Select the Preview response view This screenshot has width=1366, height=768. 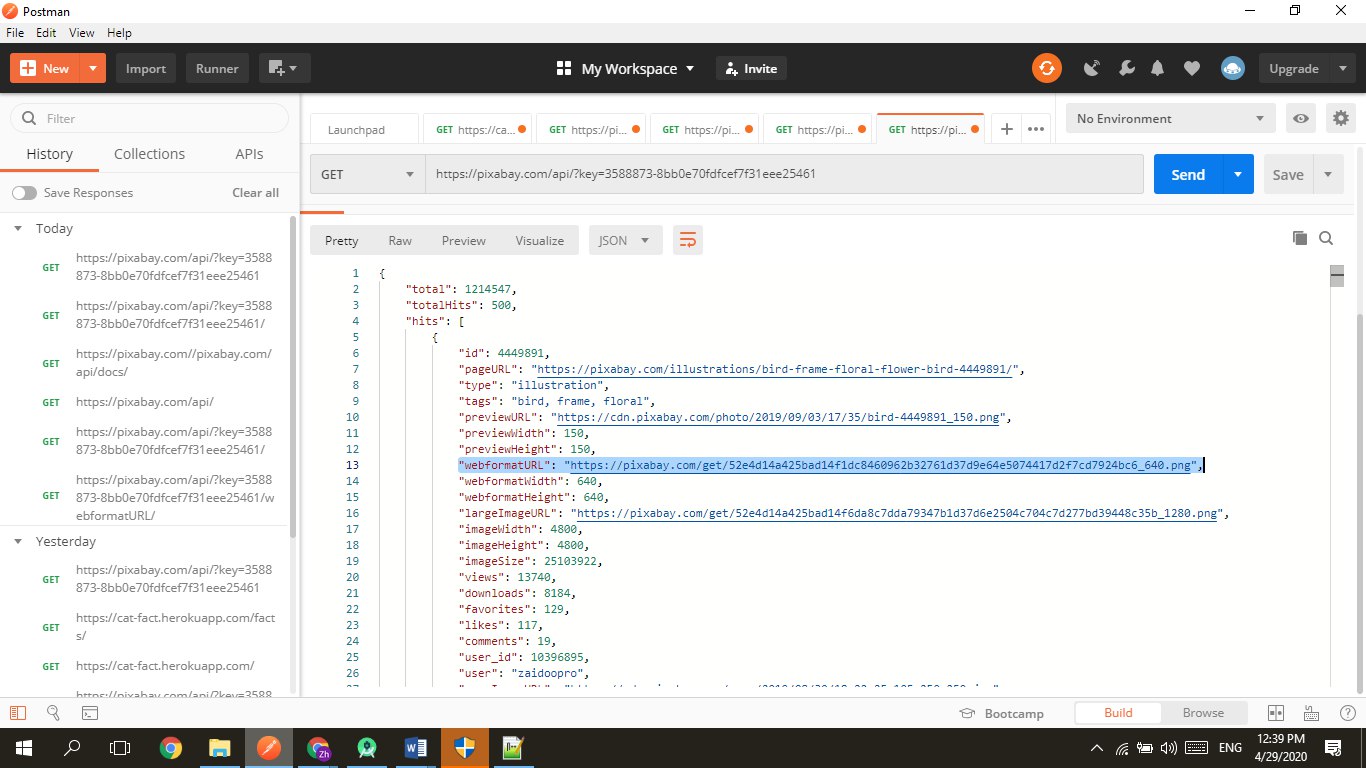pos(464,240)
